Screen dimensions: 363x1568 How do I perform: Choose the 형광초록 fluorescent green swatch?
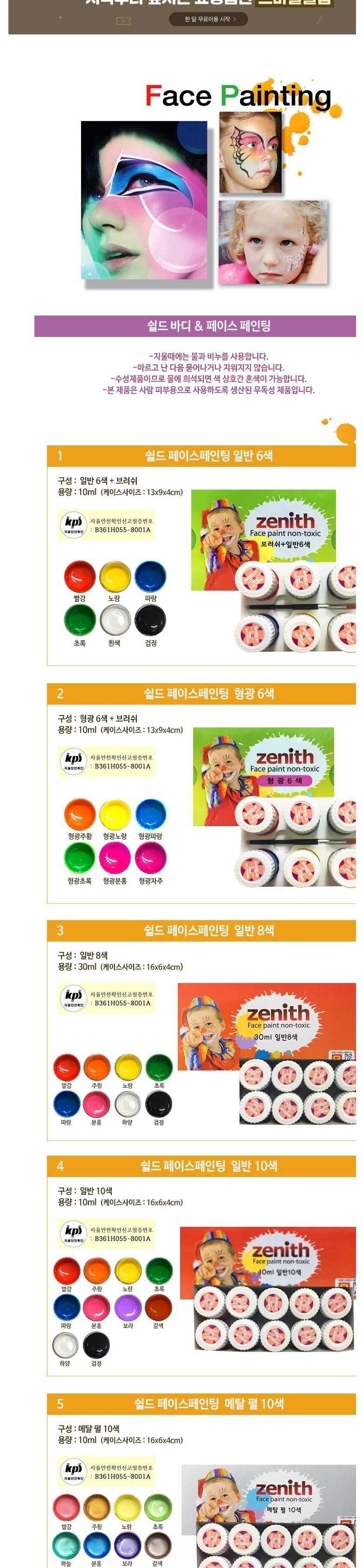[x=80, y=858]
